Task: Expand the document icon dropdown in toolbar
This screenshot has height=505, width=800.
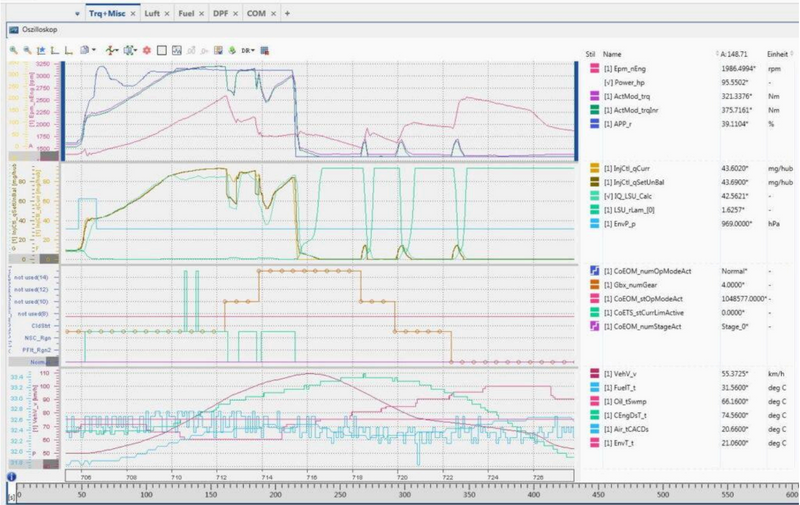Action: [x=94, y=49]
